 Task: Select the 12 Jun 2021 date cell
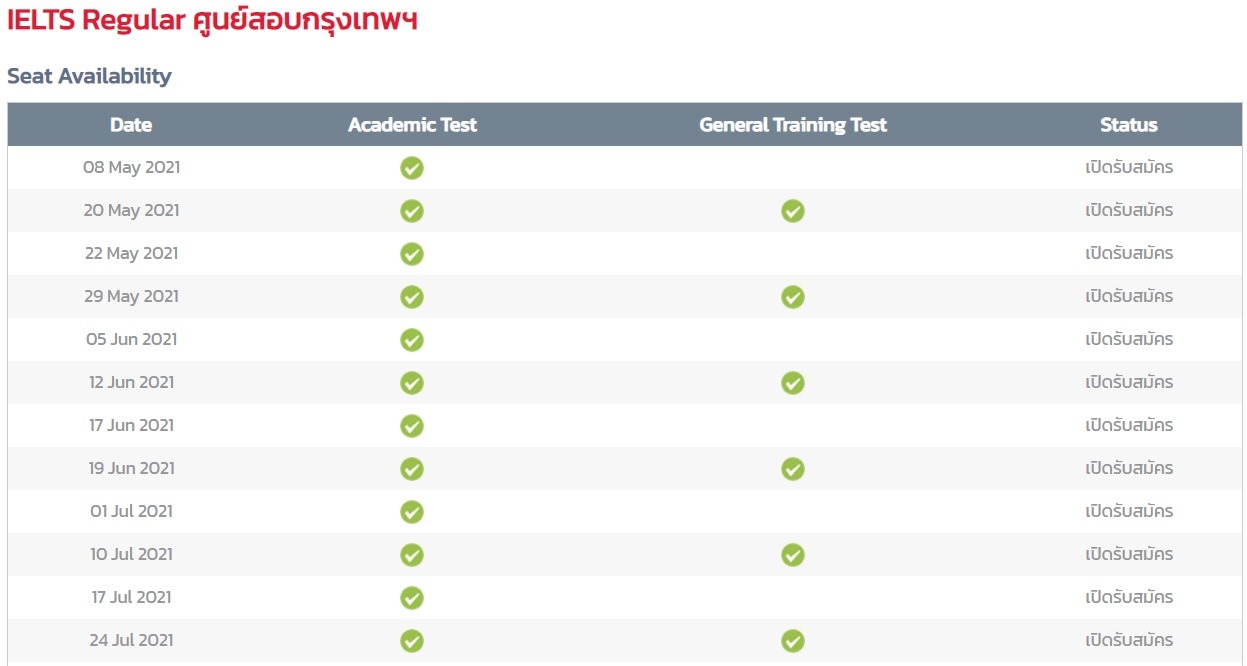[x=132, y=383]
